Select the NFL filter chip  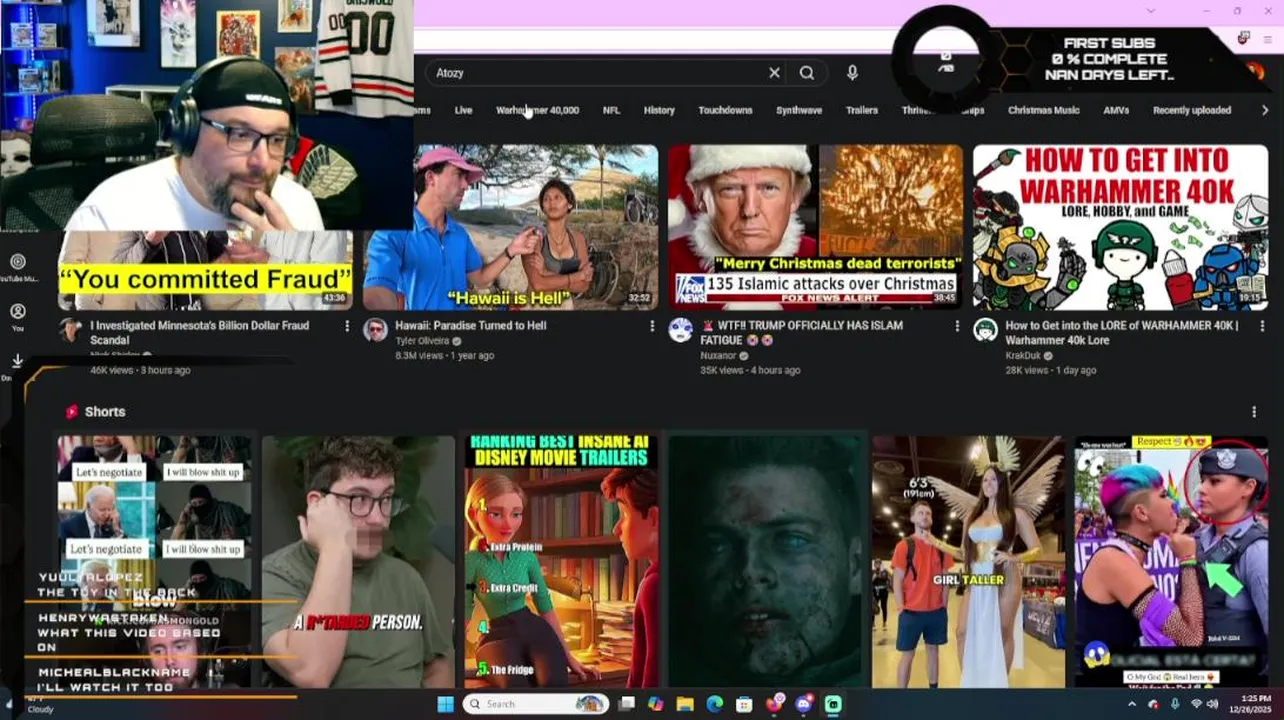pos(611,110)
